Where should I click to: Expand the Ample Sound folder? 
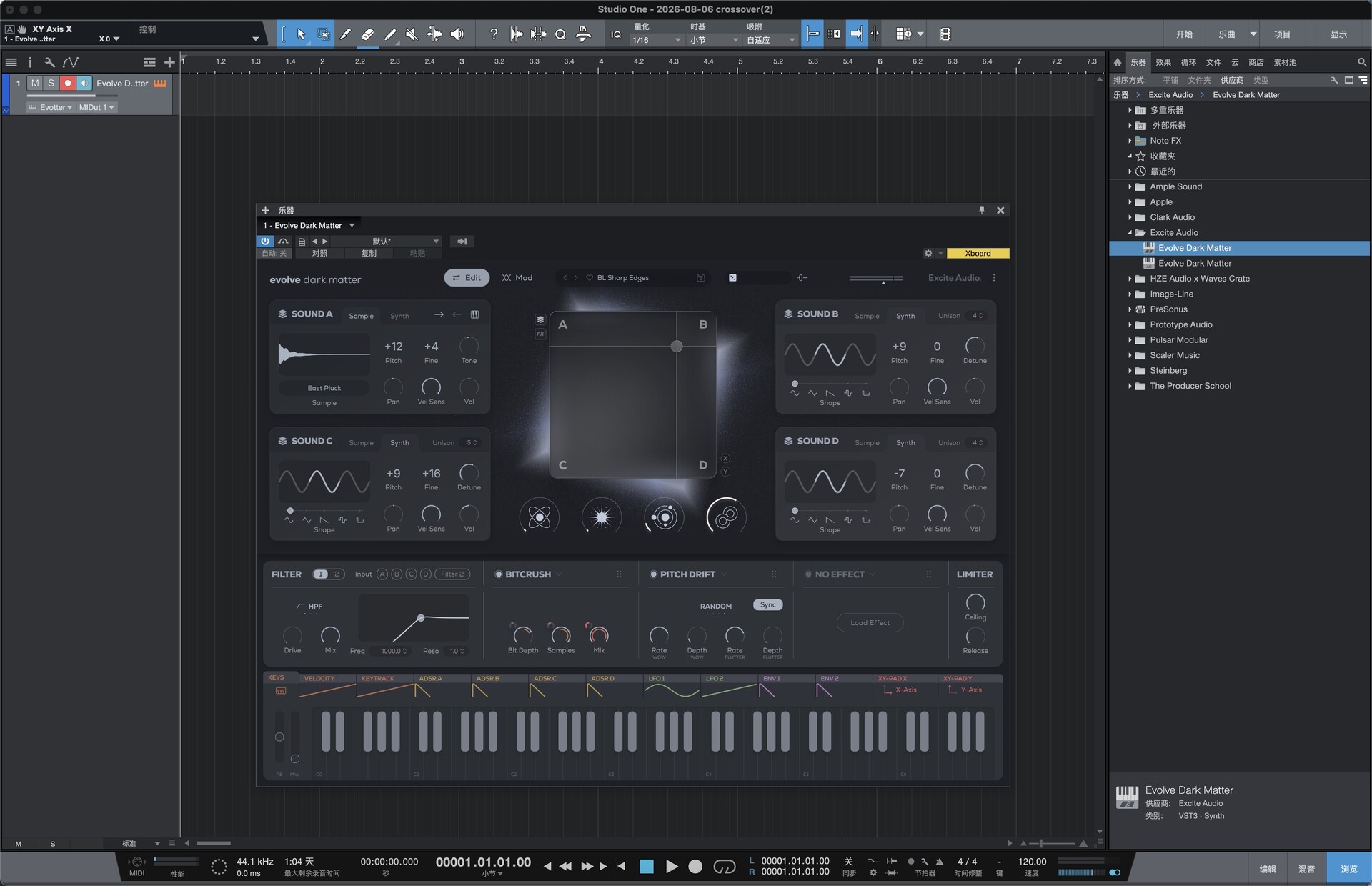pos(1130,187)
